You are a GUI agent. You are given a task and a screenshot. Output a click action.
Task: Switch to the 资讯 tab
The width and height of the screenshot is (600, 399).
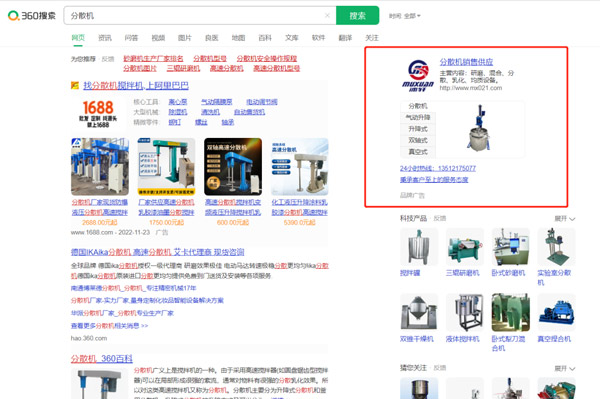[x=105, y=37]
